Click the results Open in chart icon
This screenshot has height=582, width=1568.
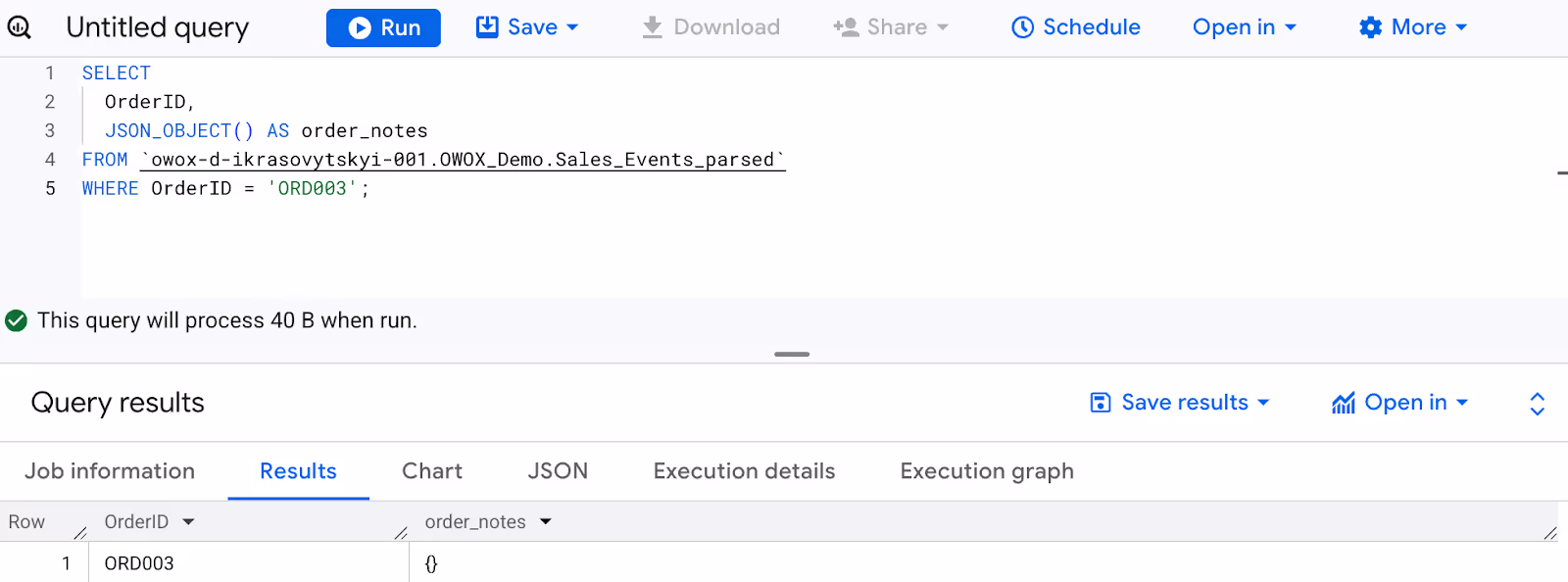point(1344,403)
